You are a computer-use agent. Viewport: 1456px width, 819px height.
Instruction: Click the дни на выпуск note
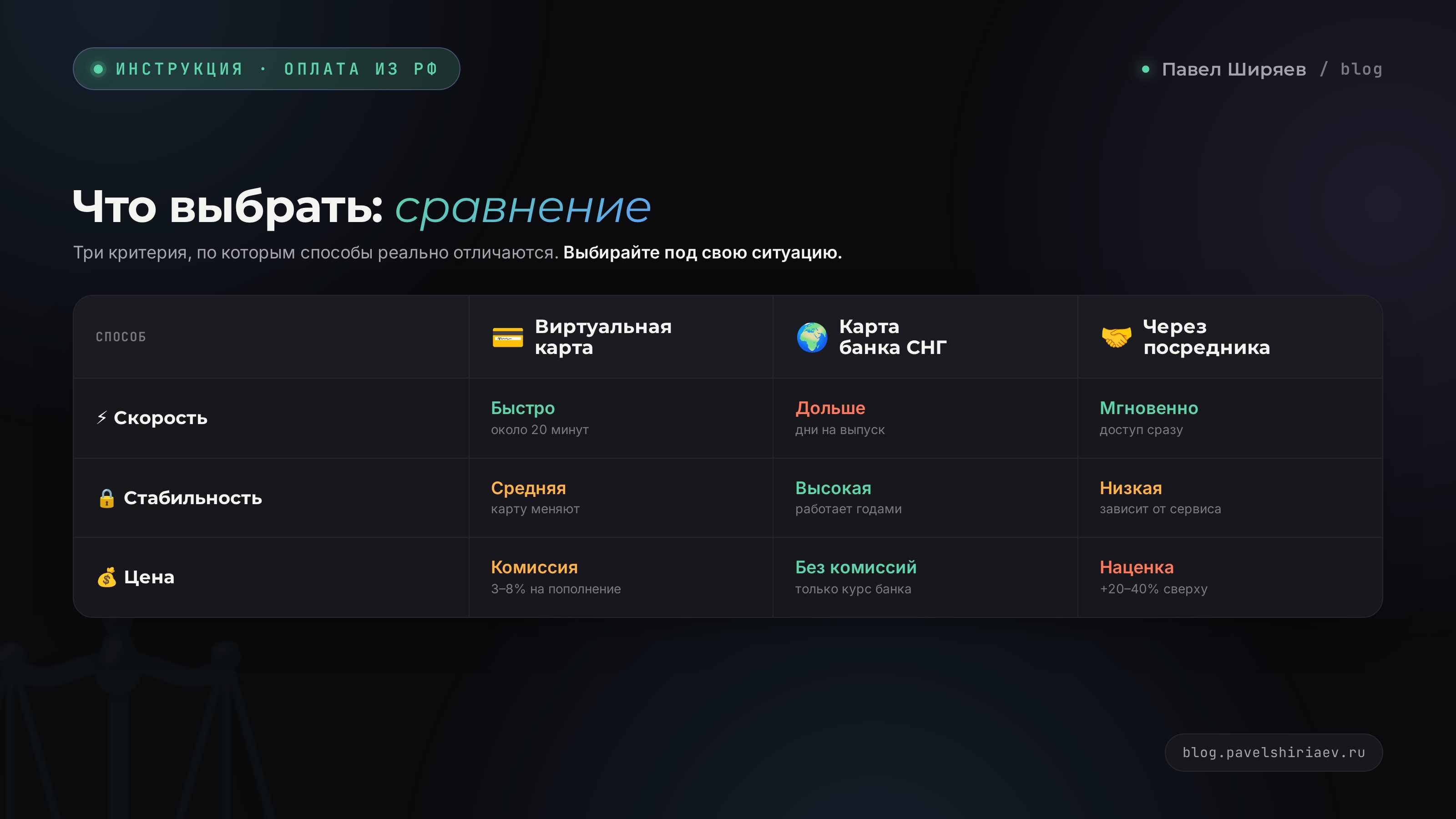840,430
